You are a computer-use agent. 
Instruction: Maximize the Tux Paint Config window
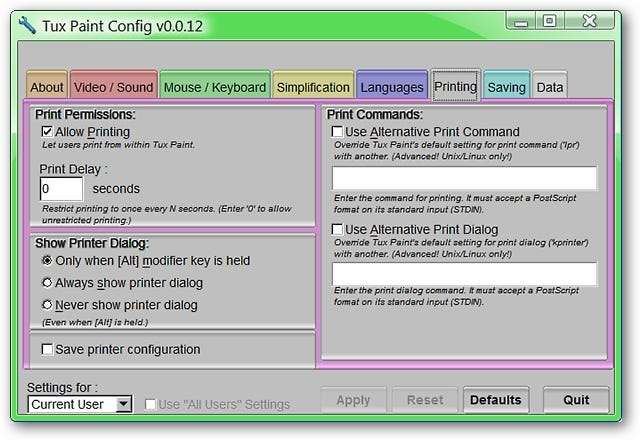pos(549,21)
